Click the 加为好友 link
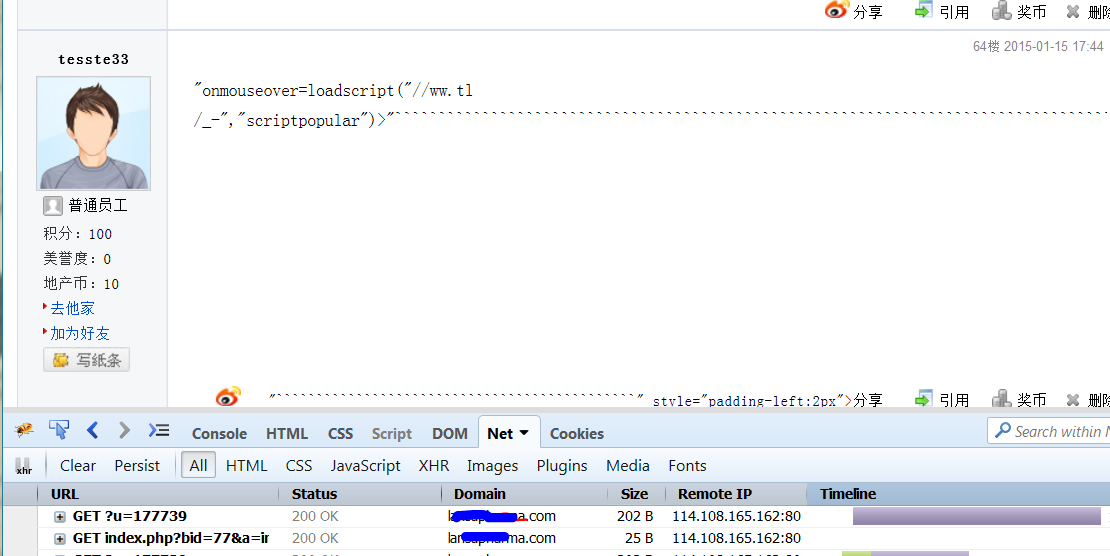This screenshot has height=556, width=1110. click(79, 333)
